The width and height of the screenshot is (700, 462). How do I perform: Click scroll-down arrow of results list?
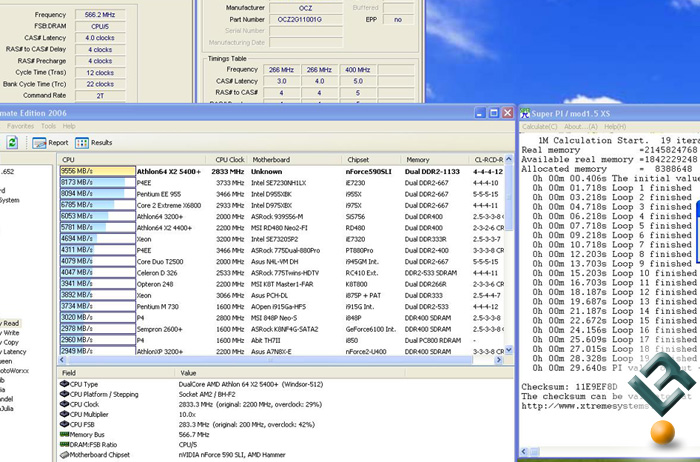tap(508, 350)
